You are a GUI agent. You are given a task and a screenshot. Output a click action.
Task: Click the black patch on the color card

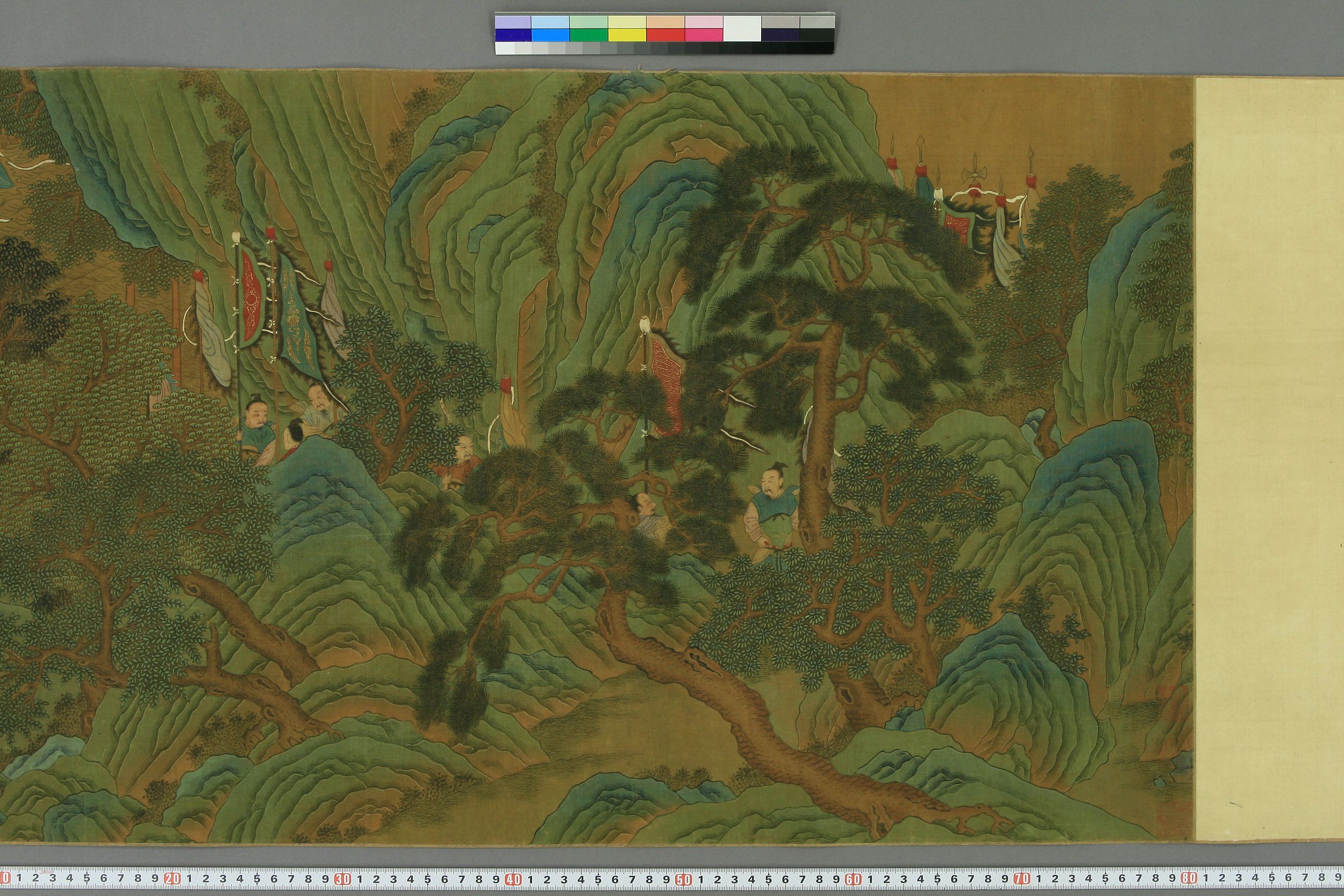[817, 35]
